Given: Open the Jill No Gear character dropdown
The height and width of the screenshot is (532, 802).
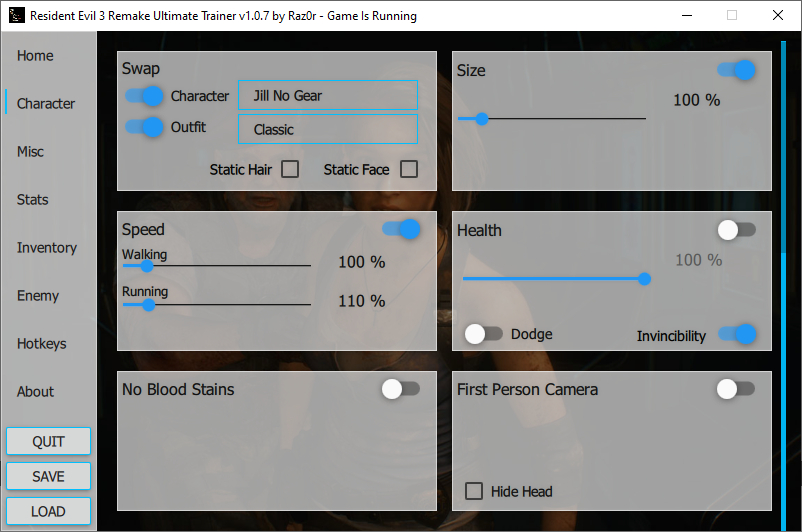Looking at the screenshot, I should point(327,96).
